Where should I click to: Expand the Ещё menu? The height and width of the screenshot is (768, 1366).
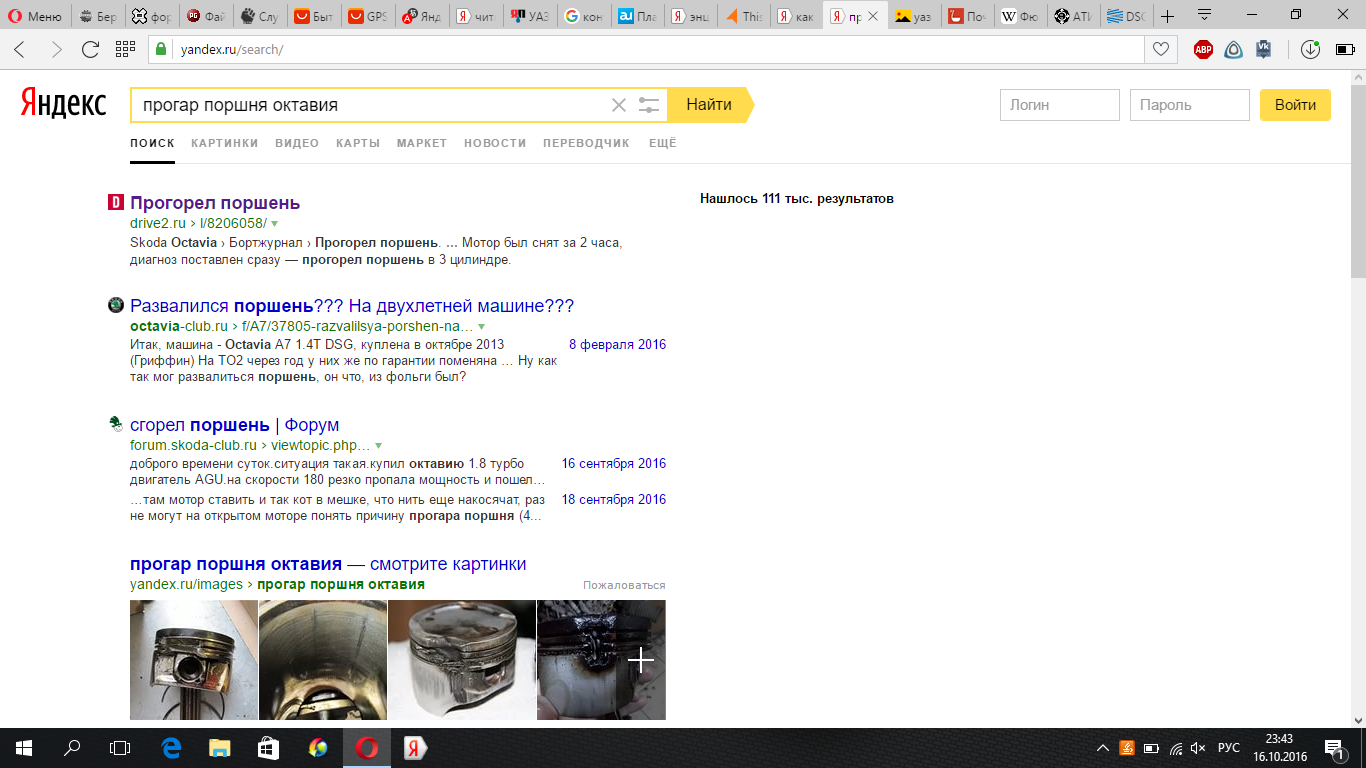(x=663, y=143)
